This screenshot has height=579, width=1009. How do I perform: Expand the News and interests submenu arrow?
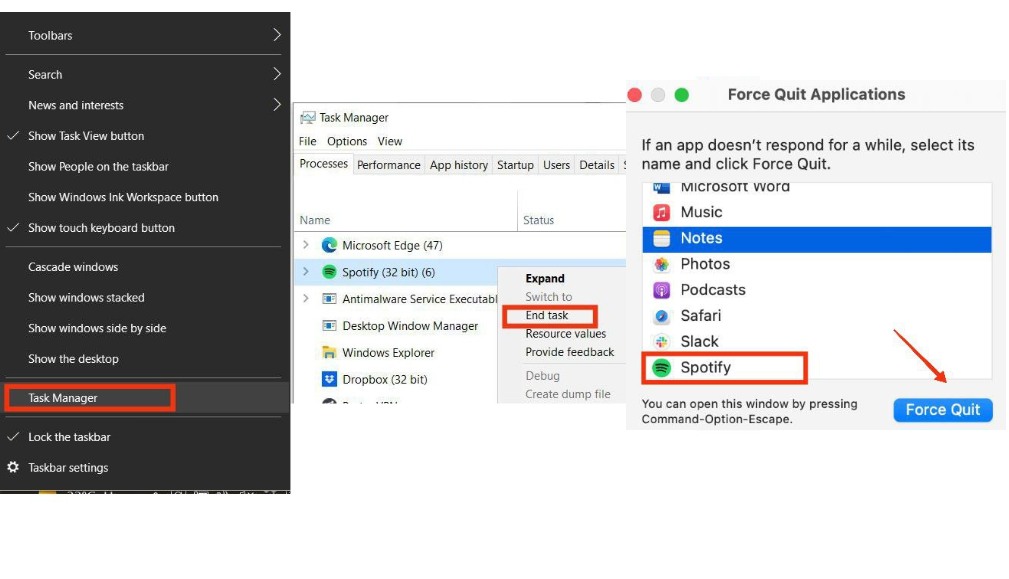(277, 104)
